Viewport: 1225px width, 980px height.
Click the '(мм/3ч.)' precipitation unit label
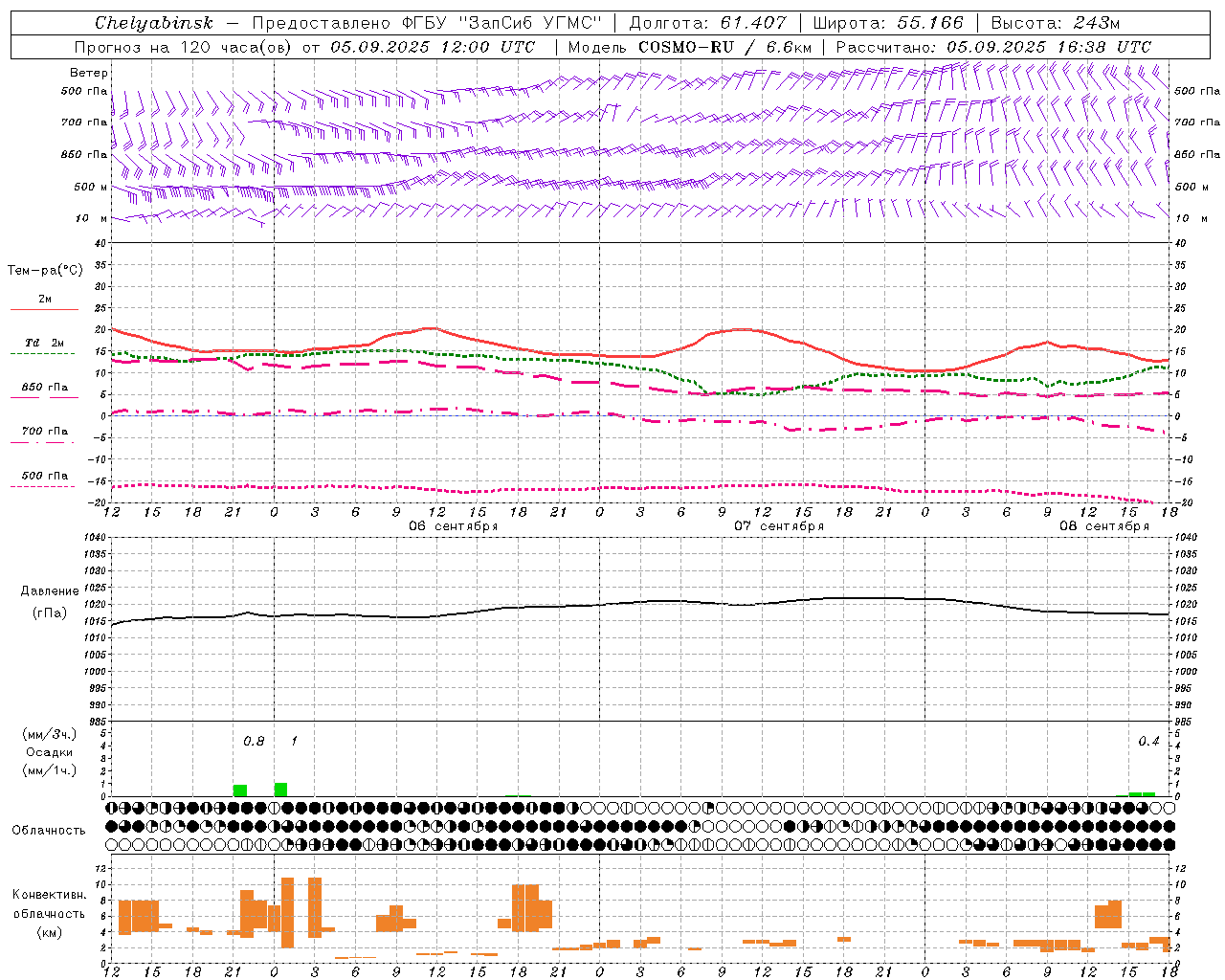(50, 734)
